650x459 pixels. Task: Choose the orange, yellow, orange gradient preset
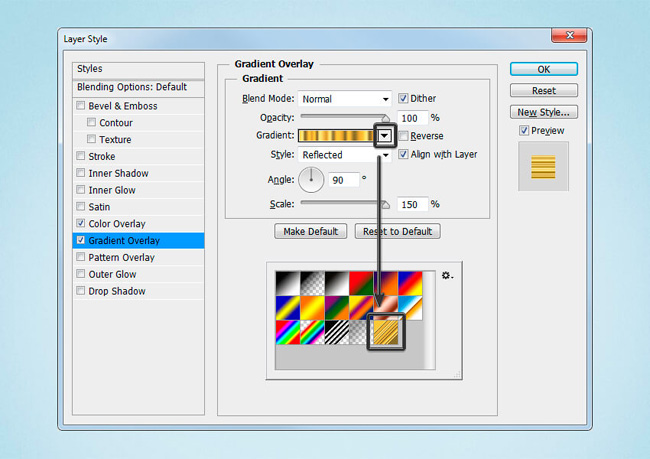click(x=312, y=308)
